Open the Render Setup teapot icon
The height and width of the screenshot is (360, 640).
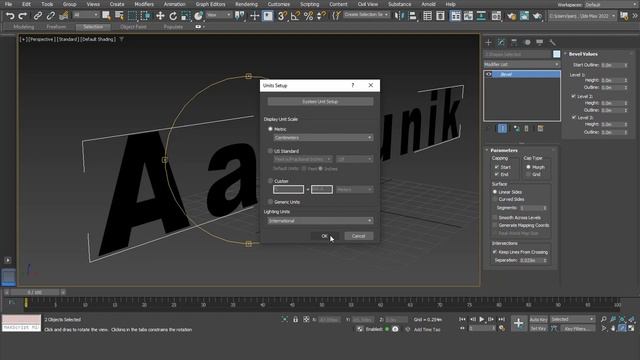511,16
